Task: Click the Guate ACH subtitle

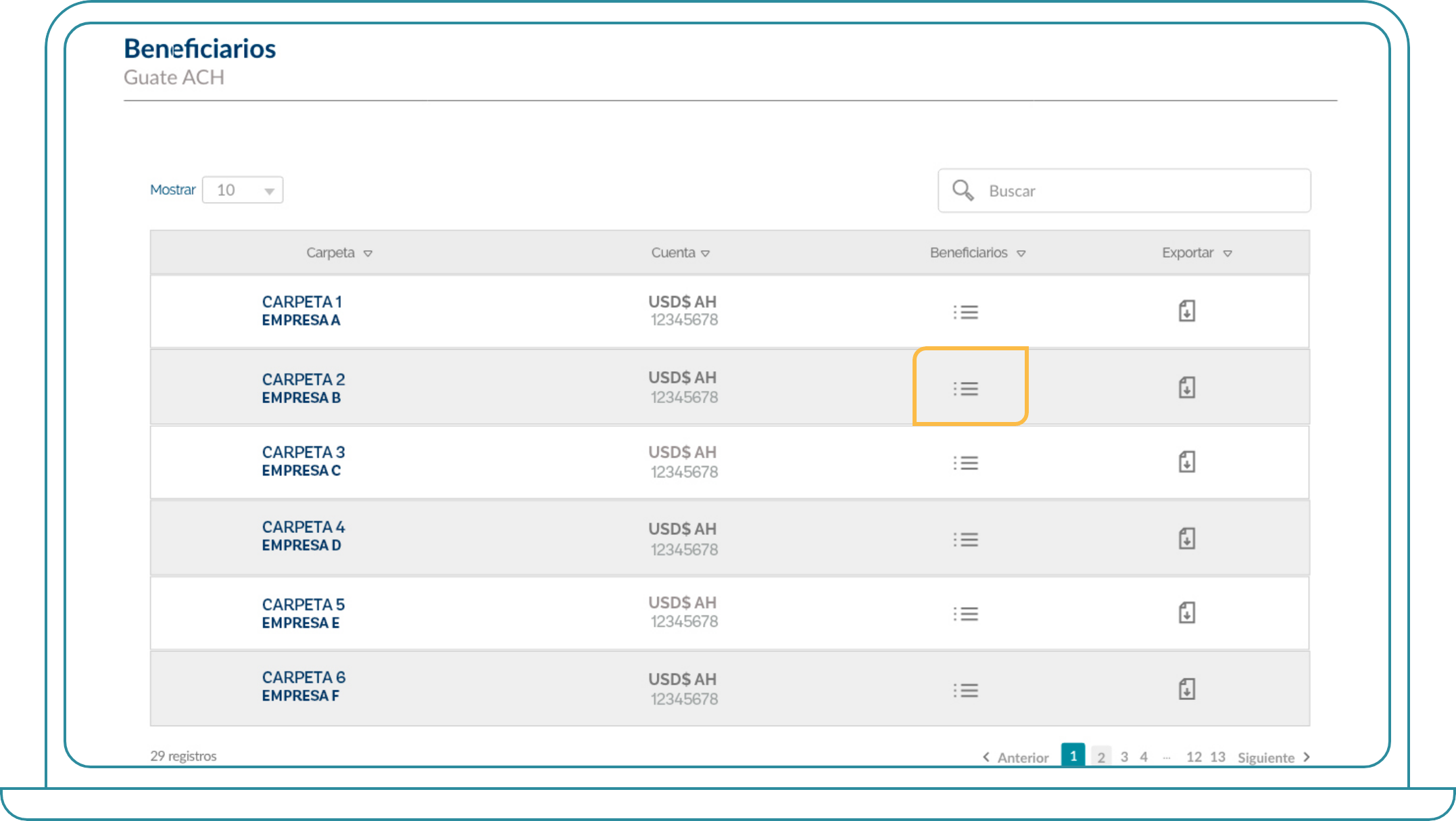Action: (x=174, y=78)
